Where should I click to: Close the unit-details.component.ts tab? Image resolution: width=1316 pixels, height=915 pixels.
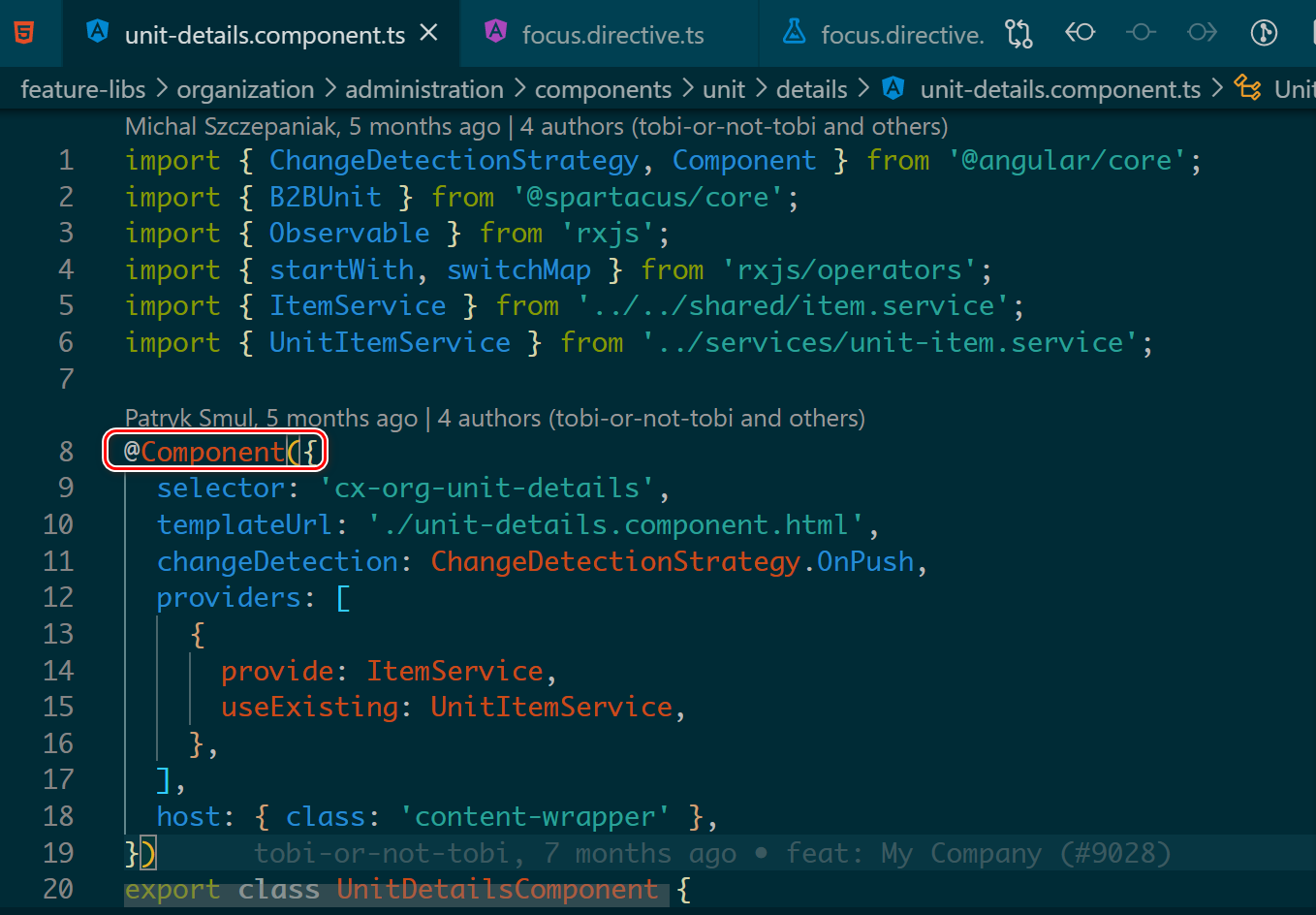tap(428, 34)
